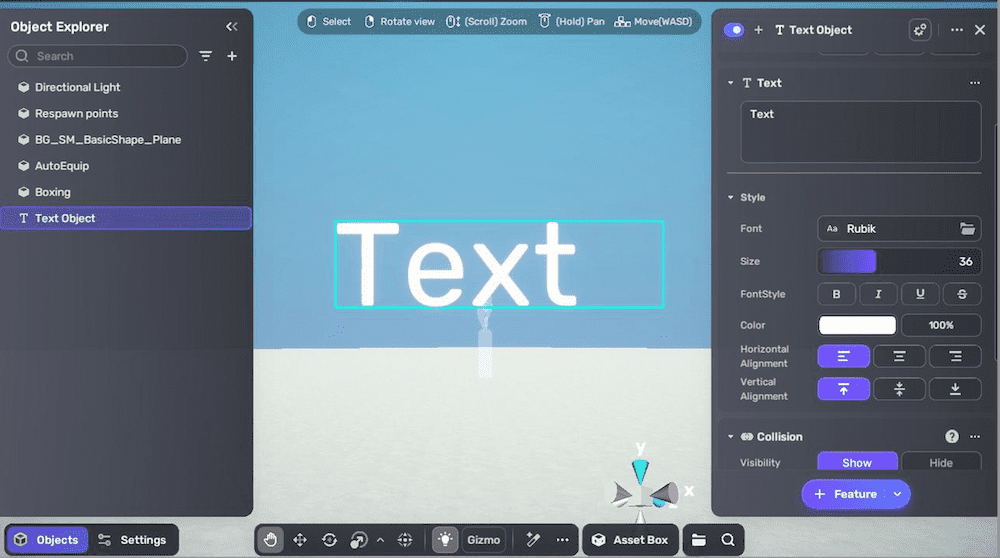Click the magic wand tool icon

point(534,540)
